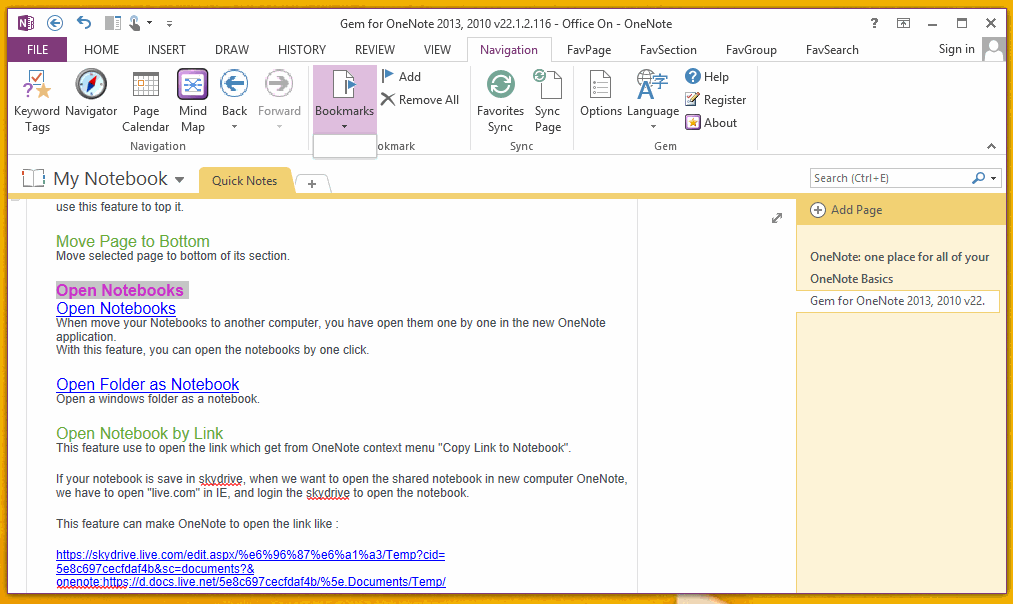Follow the blue Open Notebooks link

[x=116, y=308]
